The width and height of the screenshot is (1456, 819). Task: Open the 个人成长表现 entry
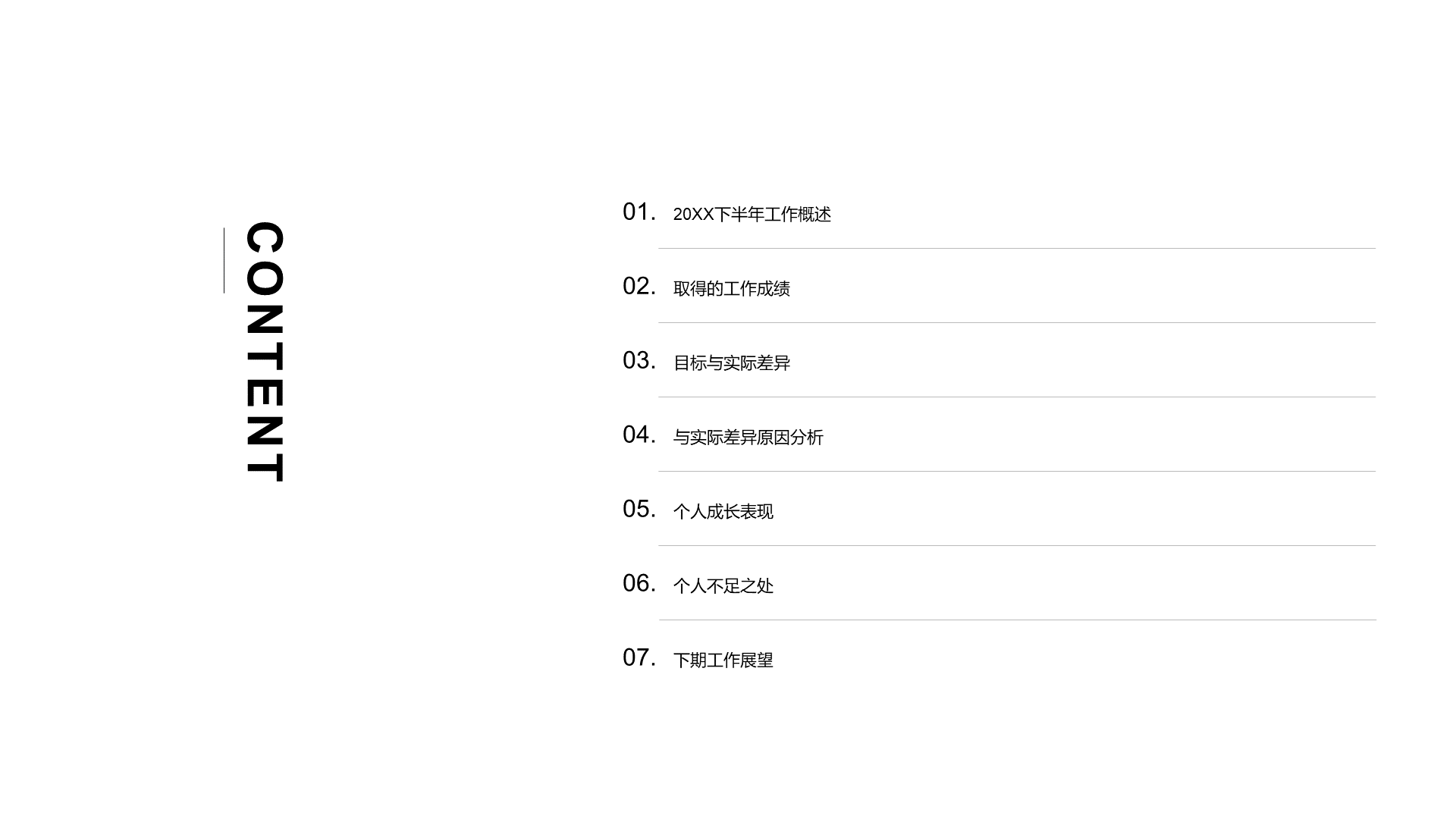[723, 512]
